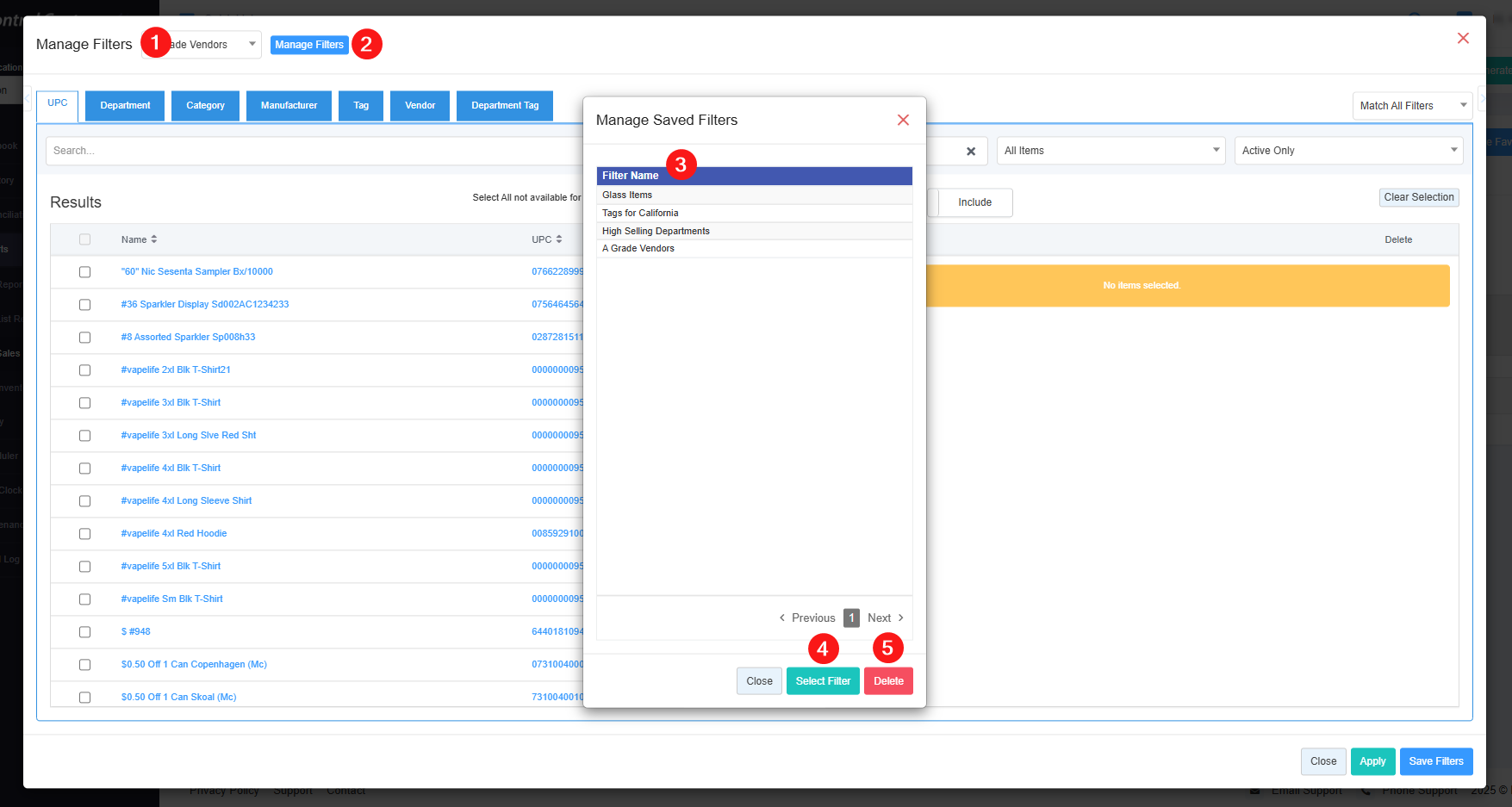Click the Filter Name column header

coord(754,176)
